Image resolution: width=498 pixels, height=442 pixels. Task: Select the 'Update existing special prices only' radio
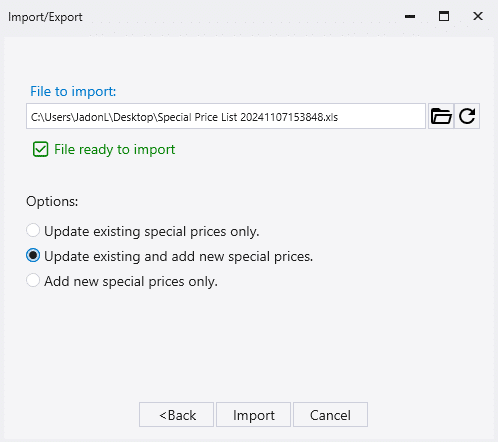point(33,230)
